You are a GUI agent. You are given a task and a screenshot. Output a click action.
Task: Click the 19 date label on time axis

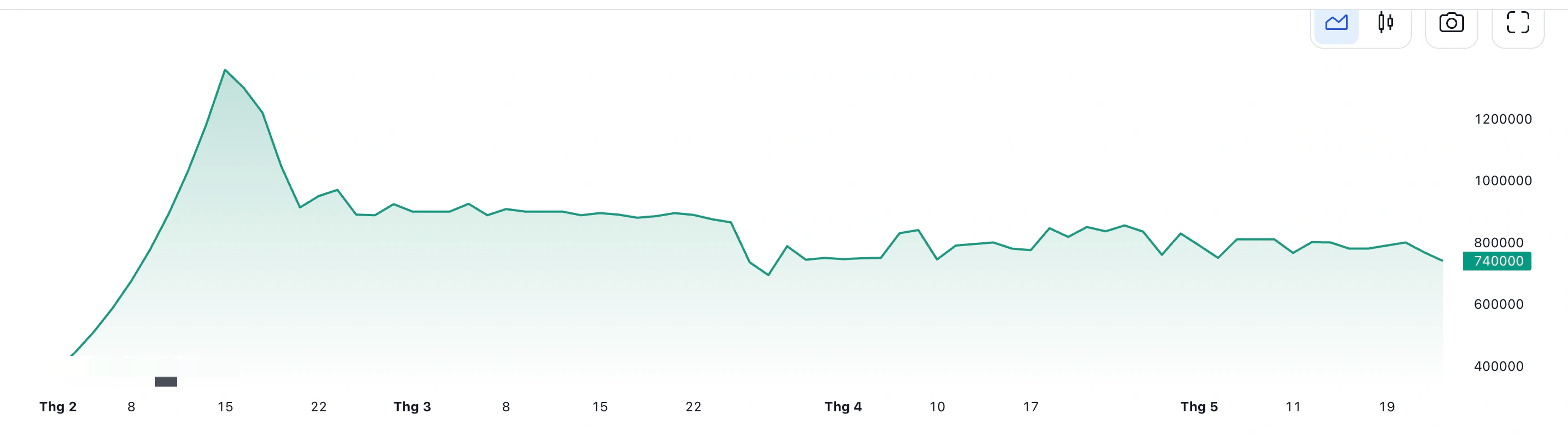click(1386, 407)
